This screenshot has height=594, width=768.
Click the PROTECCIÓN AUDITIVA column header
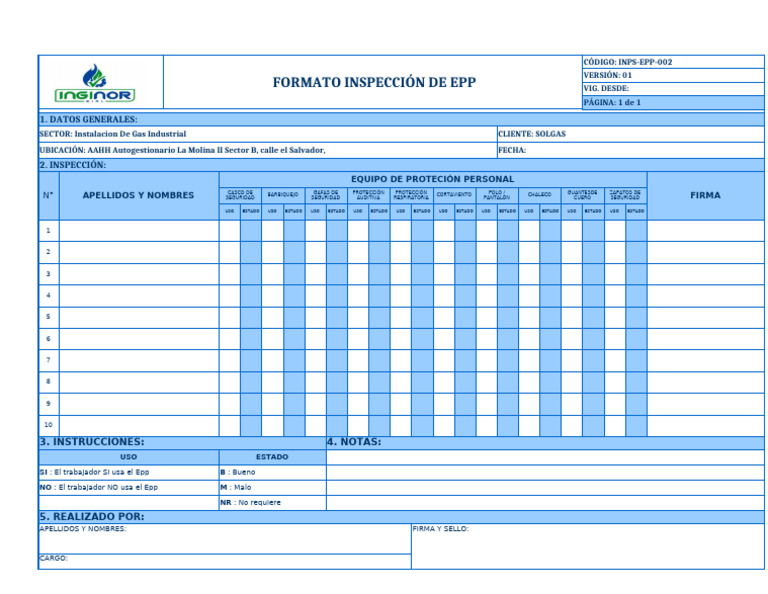pos(369,195)
